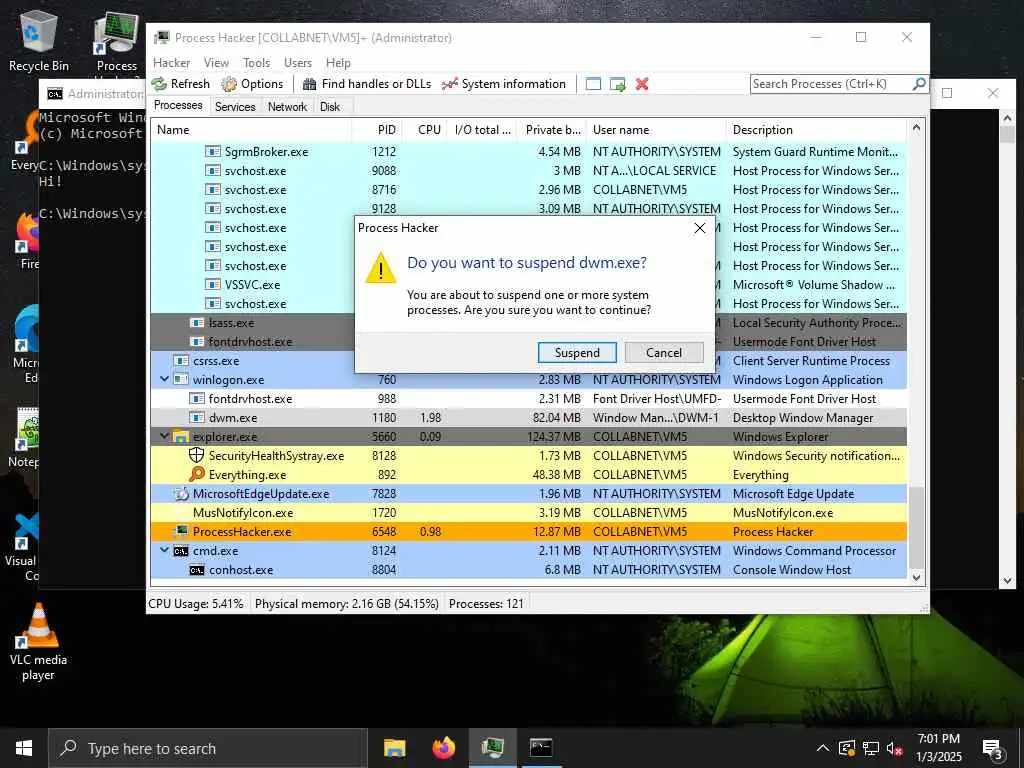Image resolution: width=1024 pixels, height=768 pixels.
Task: Click the Physical memory status bar entry
Action: click(x=347, y=603)
